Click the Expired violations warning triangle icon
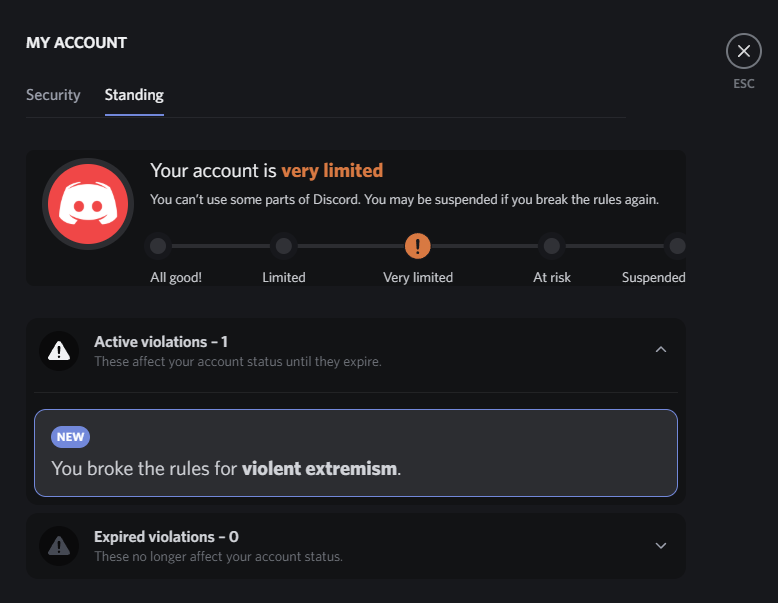 click(x=59, y=546)
